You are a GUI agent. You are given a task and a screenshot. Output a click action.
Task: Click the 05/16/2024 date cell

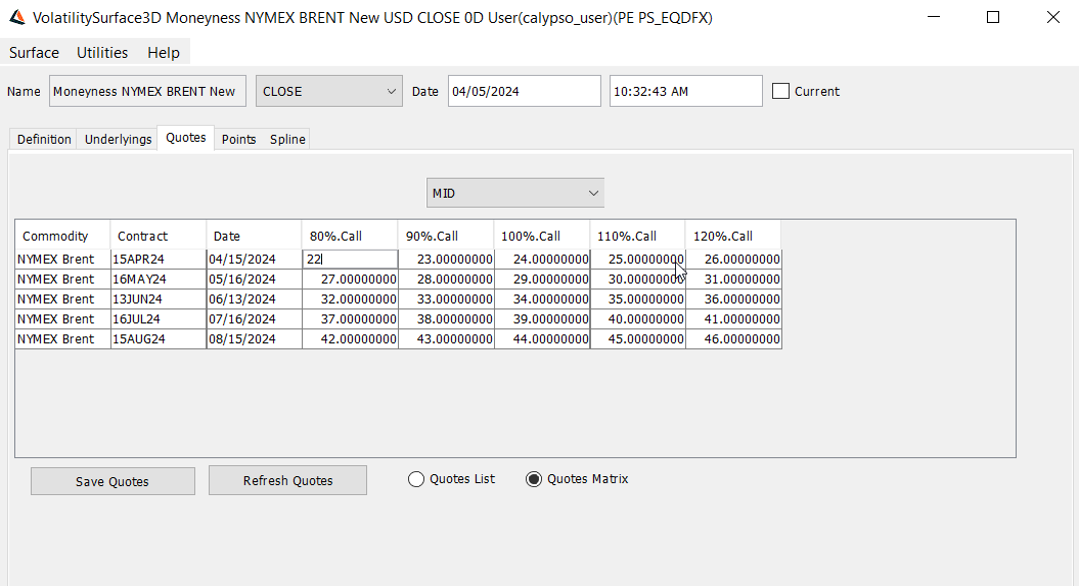tap(254, 279)
